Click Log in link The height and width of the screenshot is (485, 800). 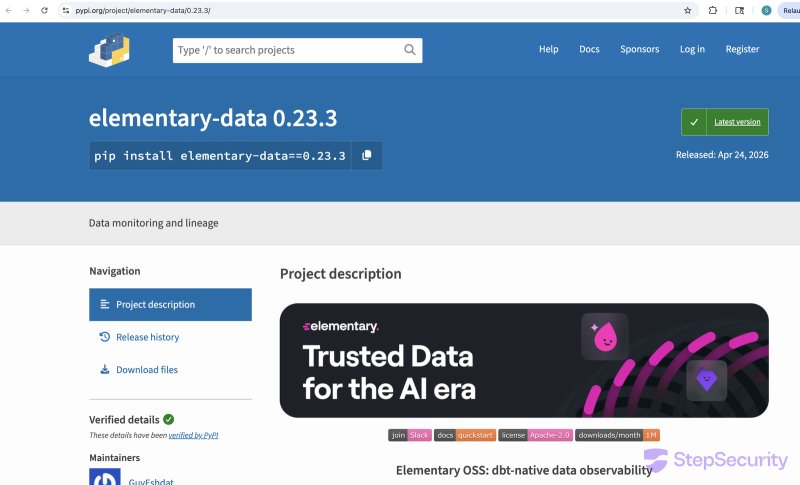pos(692,49)
